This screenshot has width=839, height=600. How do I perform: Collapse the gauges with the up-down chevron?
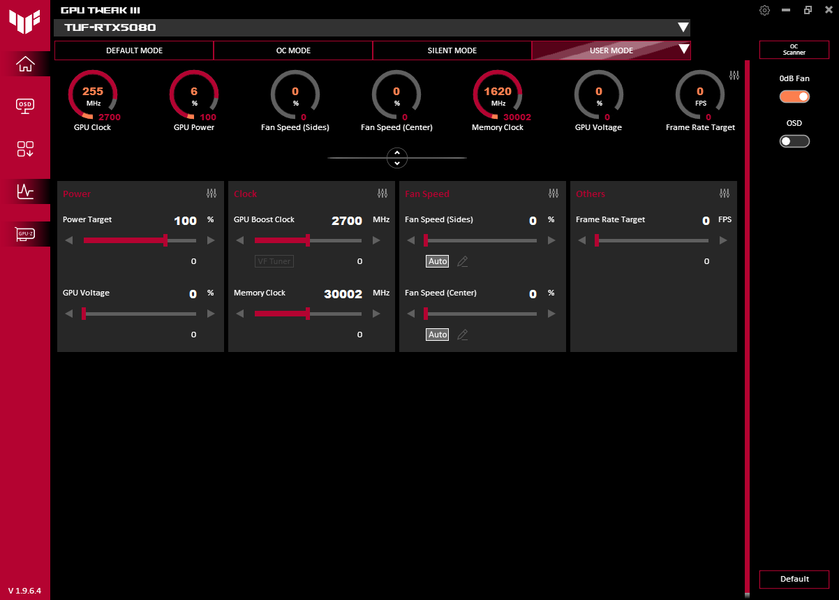click(x=397, y=158)
